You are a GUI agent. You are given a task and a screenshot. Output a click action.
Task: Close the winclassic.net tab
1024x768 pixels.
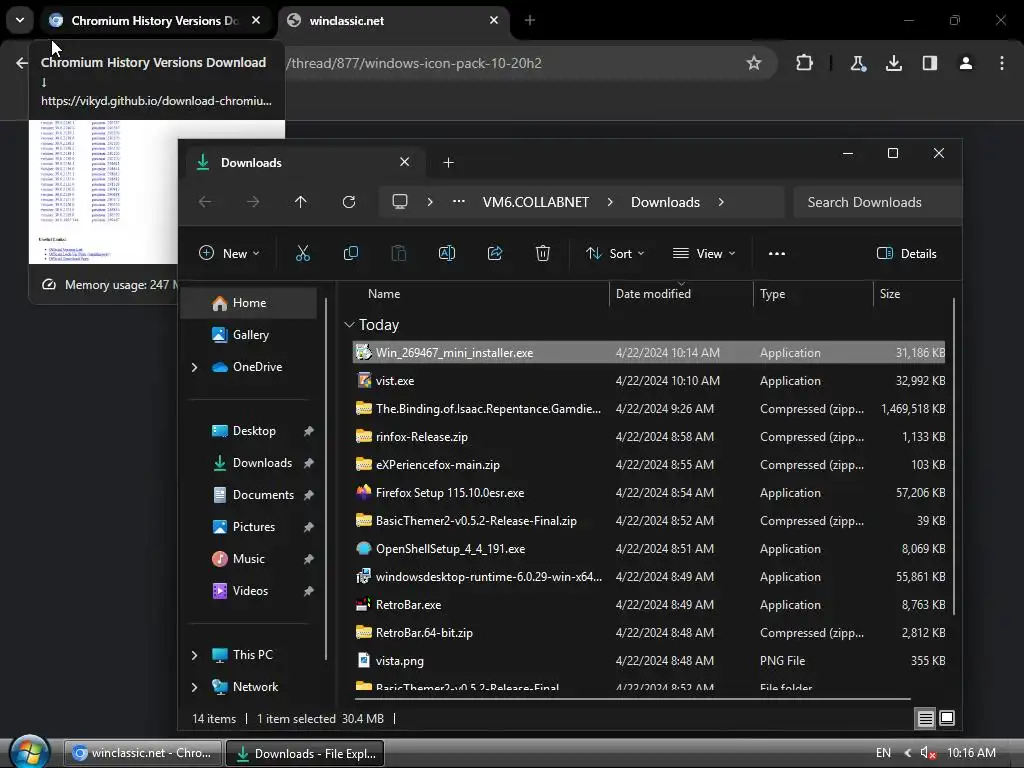(494, 20)
